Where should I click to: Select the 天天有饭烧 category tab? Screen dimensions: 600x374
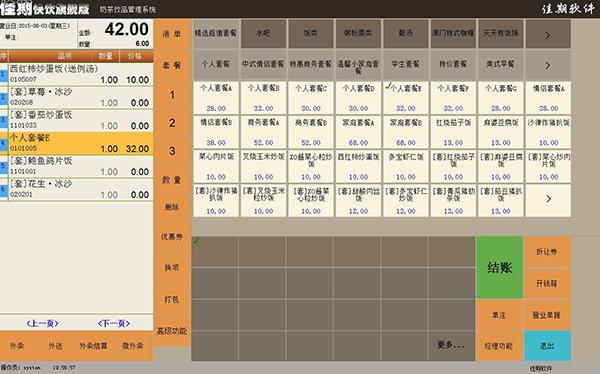[x=501, y=34]
